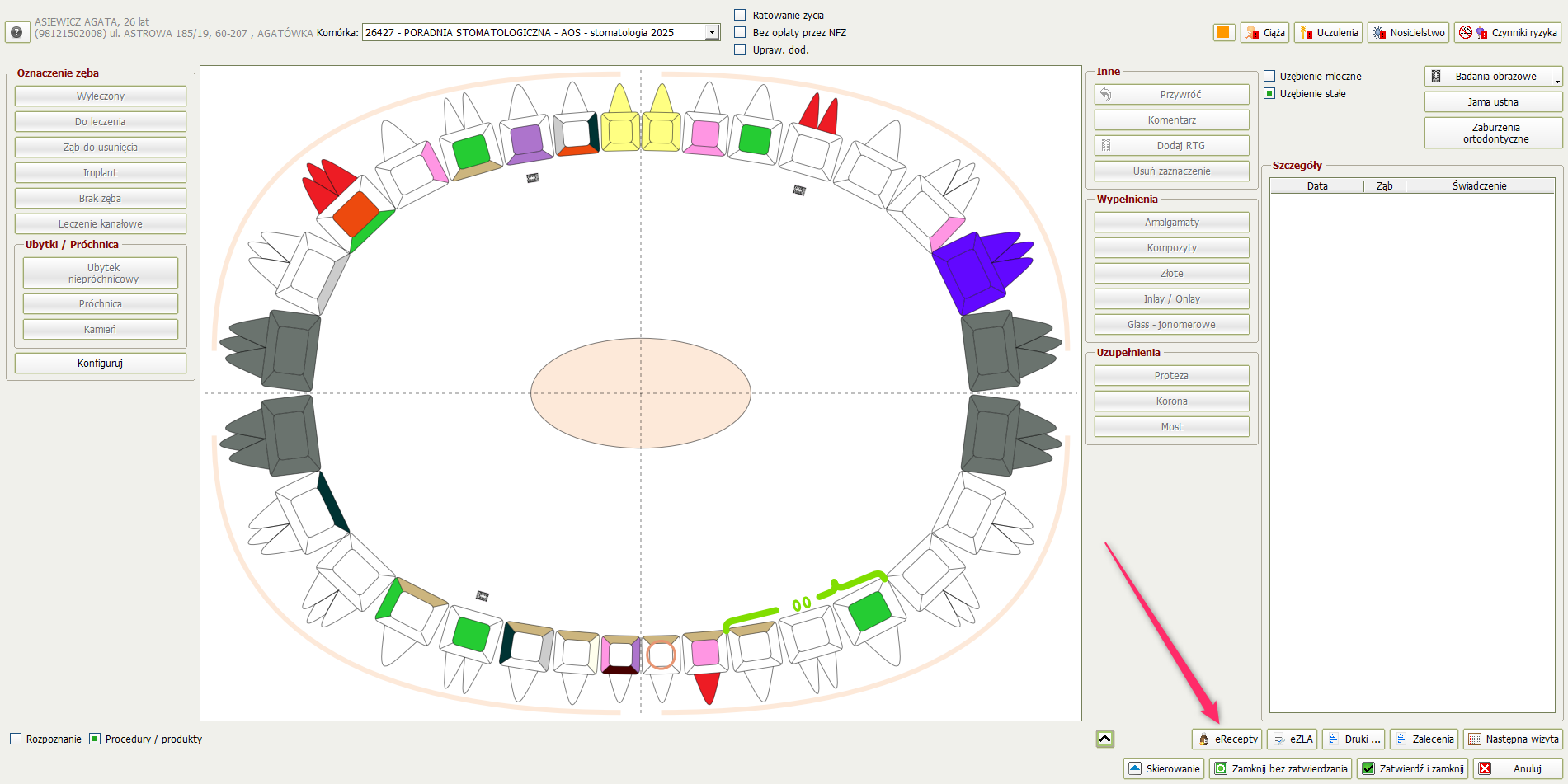Screen dimensions: 1568x784
Task: Open Czynniki ryzyka risk factors
Action: [x=1508, y=32]
